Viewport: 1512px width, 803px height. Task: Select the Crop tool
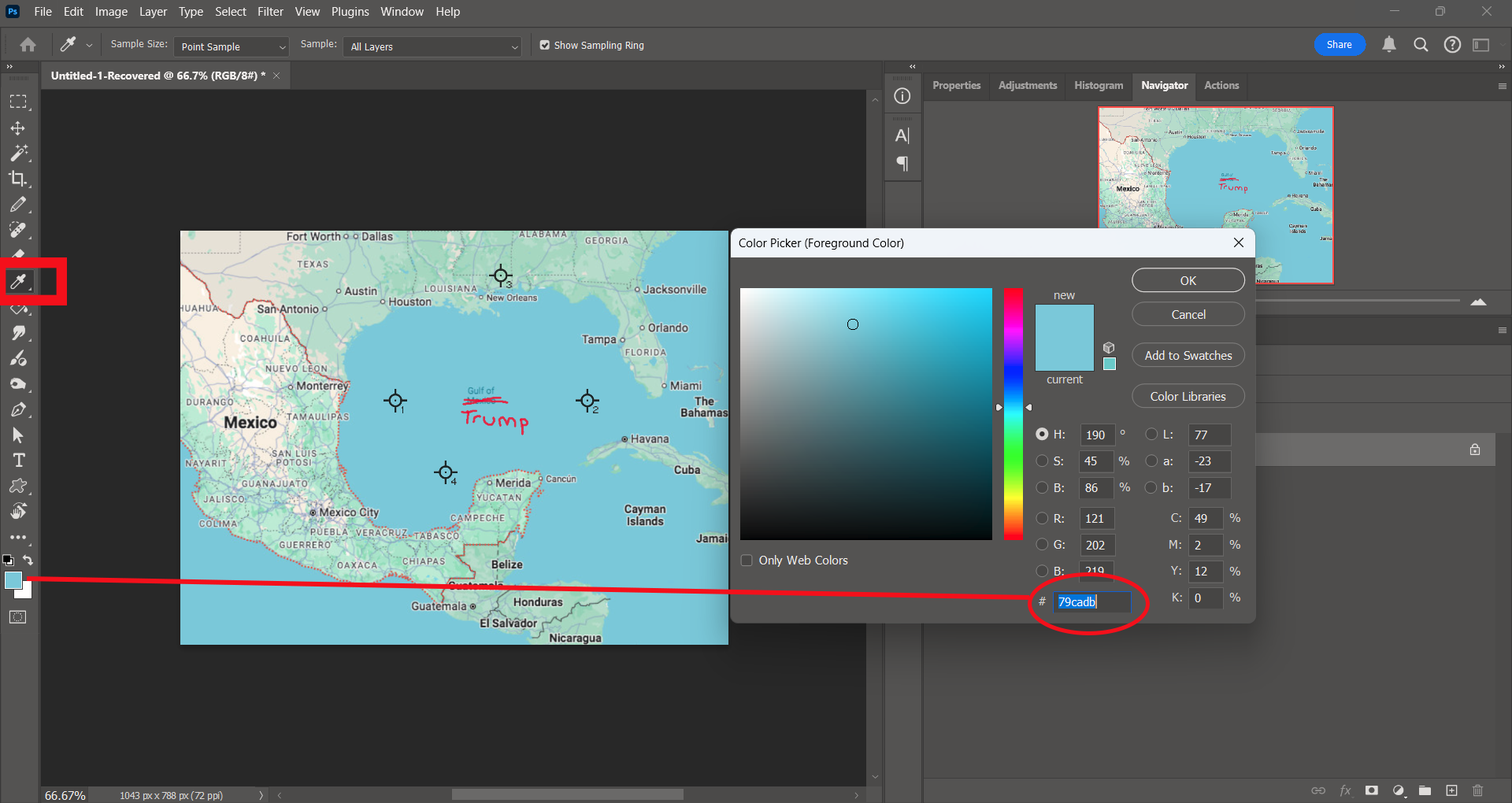click(20, 179)
